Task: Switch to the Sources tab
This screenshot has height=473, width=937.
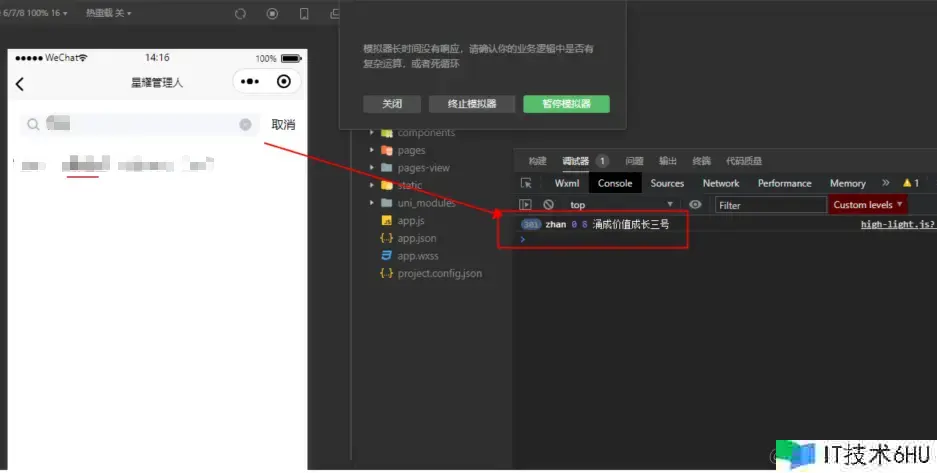Action: pyautogui.click(x=667, y=183)
